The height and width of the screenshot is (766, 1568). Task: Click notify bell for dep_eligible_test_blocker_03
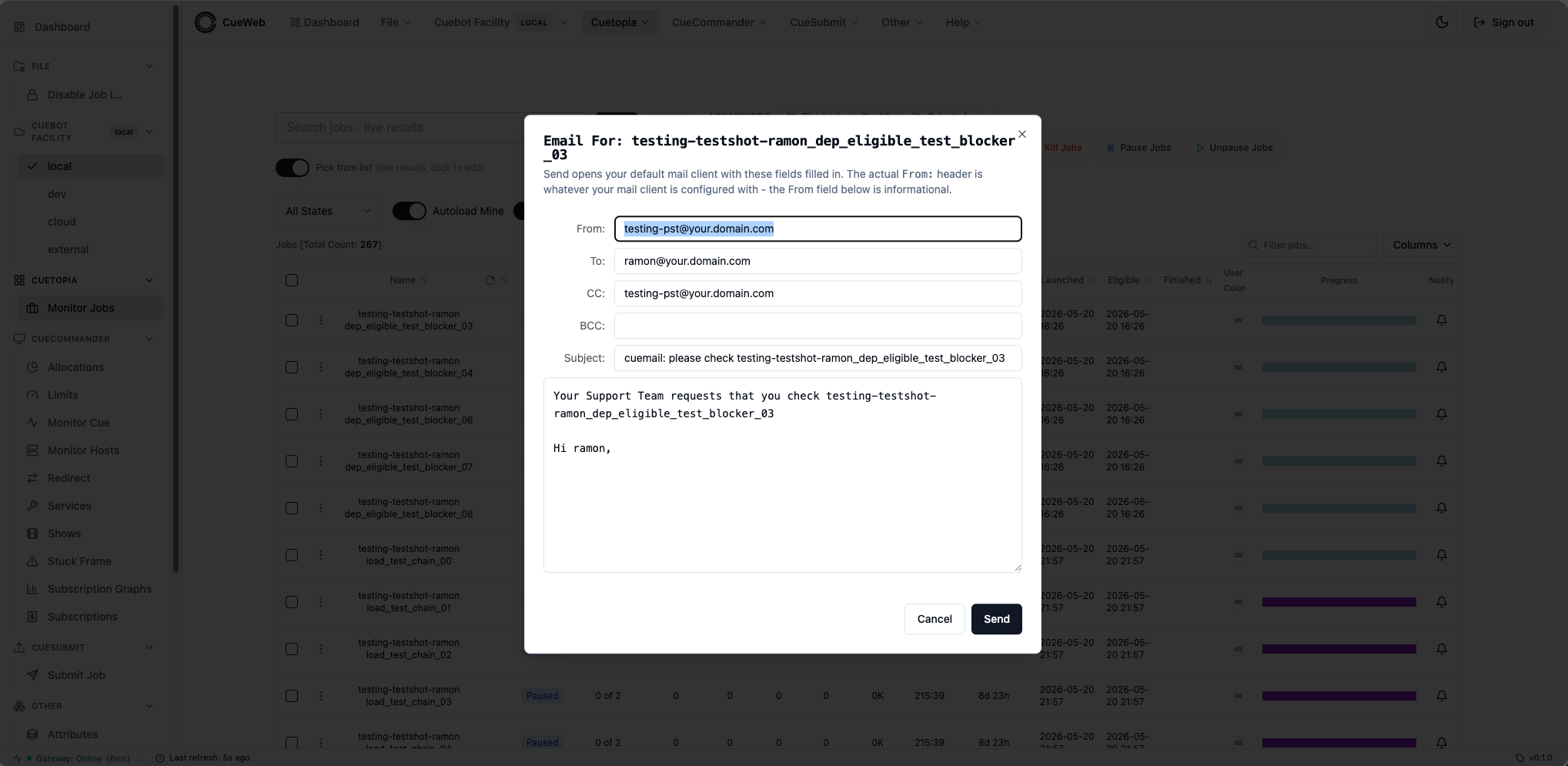(x=1442, y=320)
